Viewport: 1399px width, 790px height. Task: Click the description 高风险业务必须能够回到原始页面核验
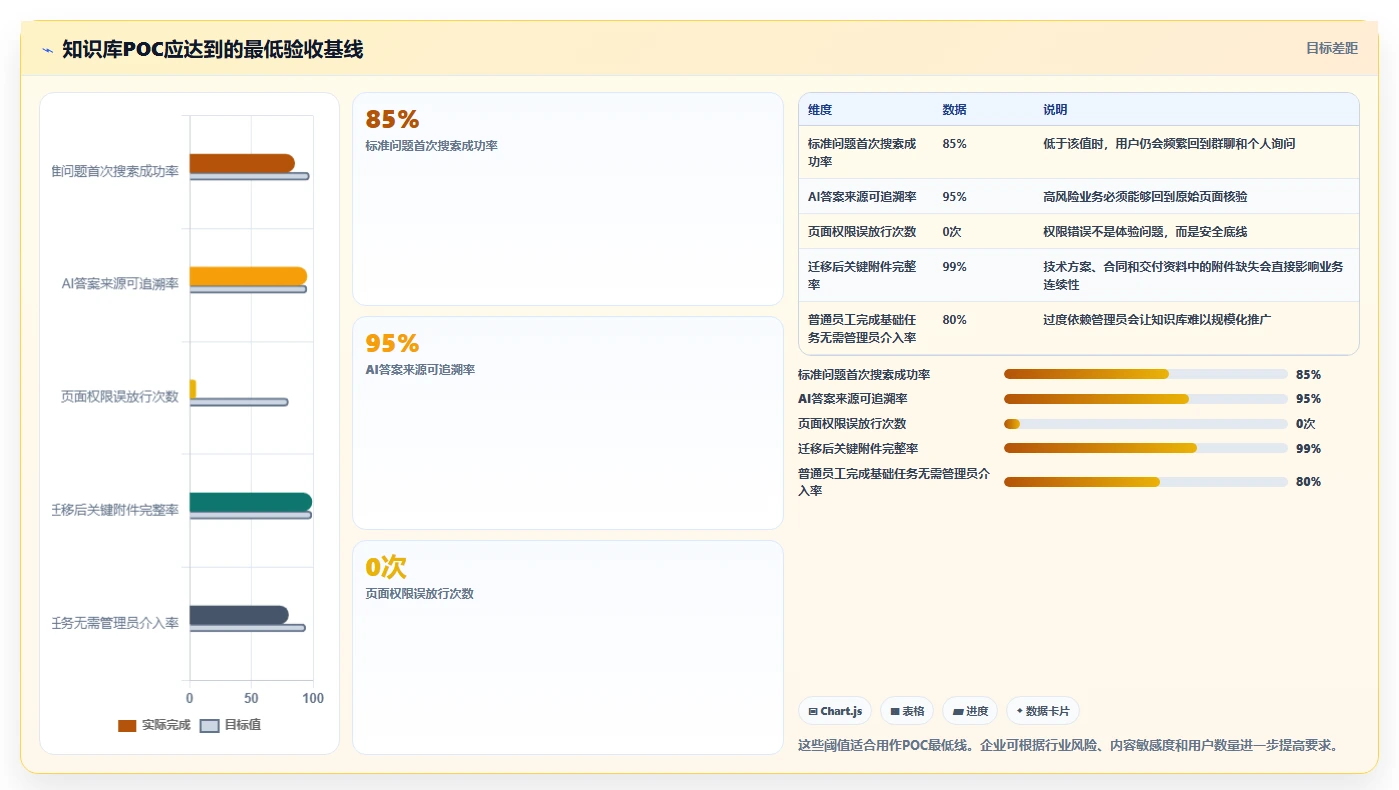pos(1145,196)
